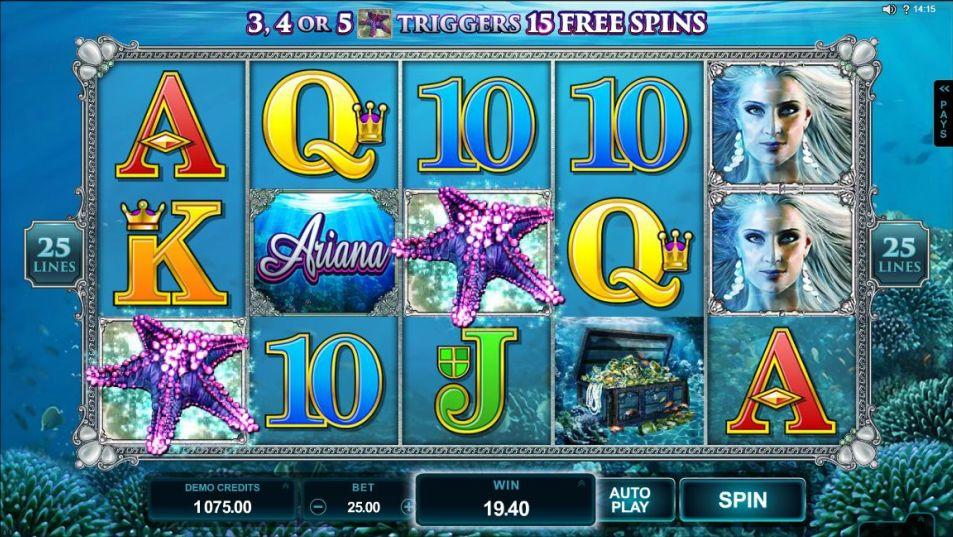Click the SPIN button

click(x=743, y=501)
